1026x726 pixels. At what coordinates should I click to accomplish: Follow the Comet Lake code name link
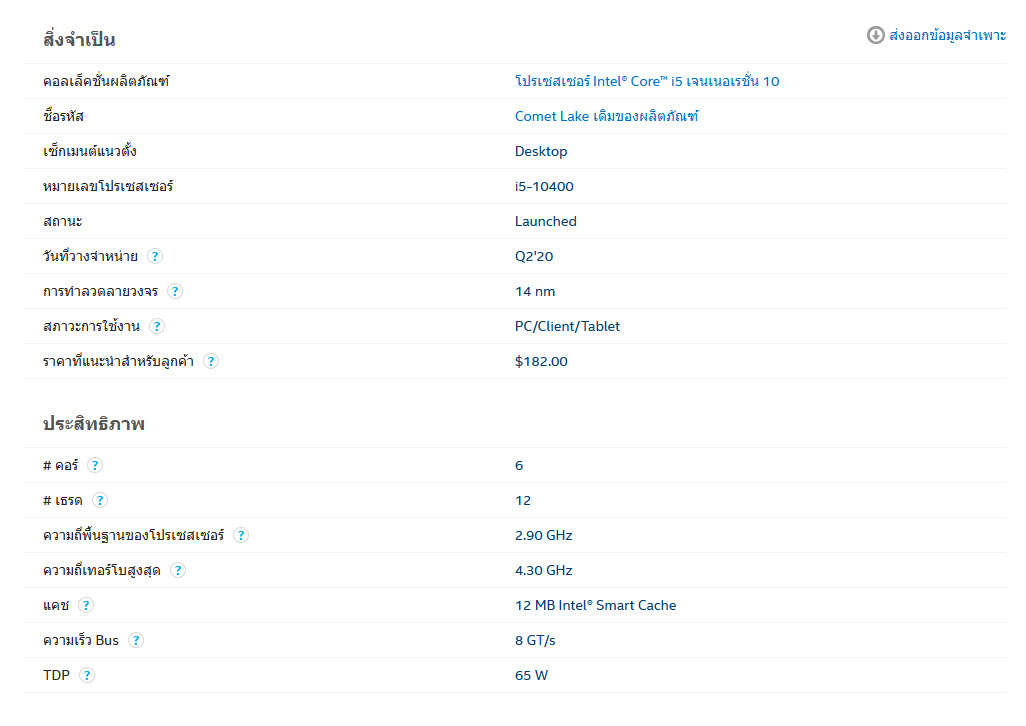point(606,116)
